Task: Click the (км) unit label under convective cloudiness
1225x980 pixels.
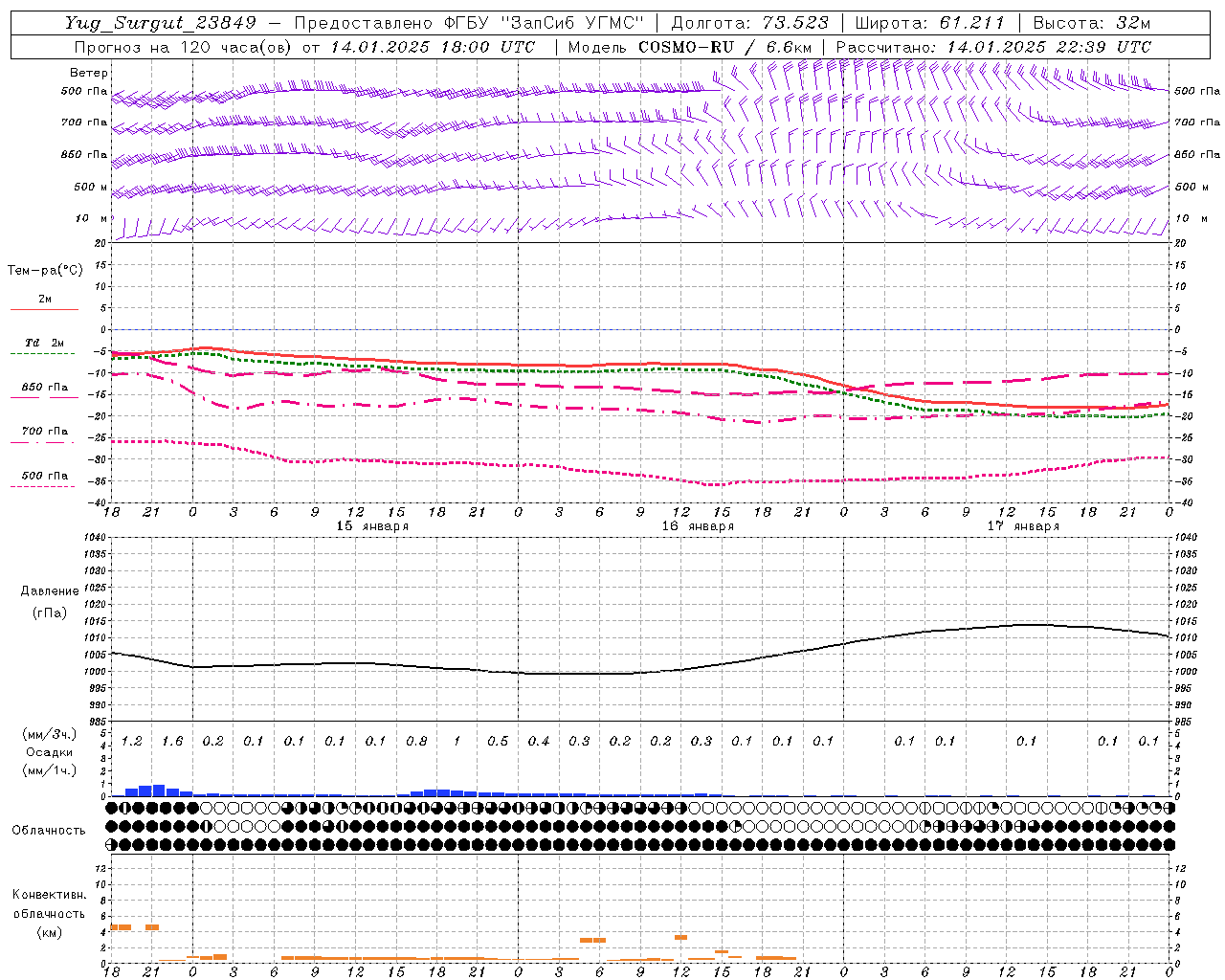Action: click(49, 932)
